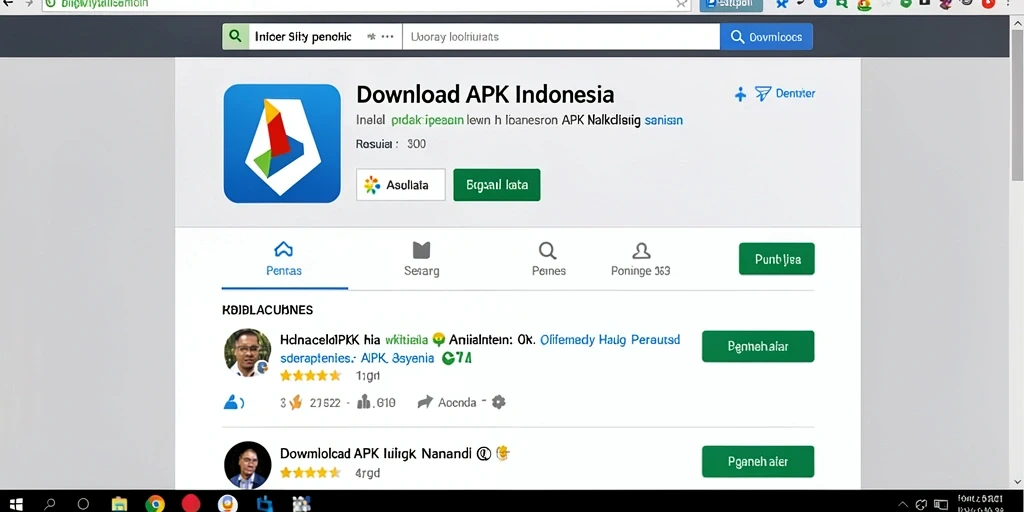Click the blue thumbs icon under first review
This screenshot has width=1024, height=512.
pos(233,402)
